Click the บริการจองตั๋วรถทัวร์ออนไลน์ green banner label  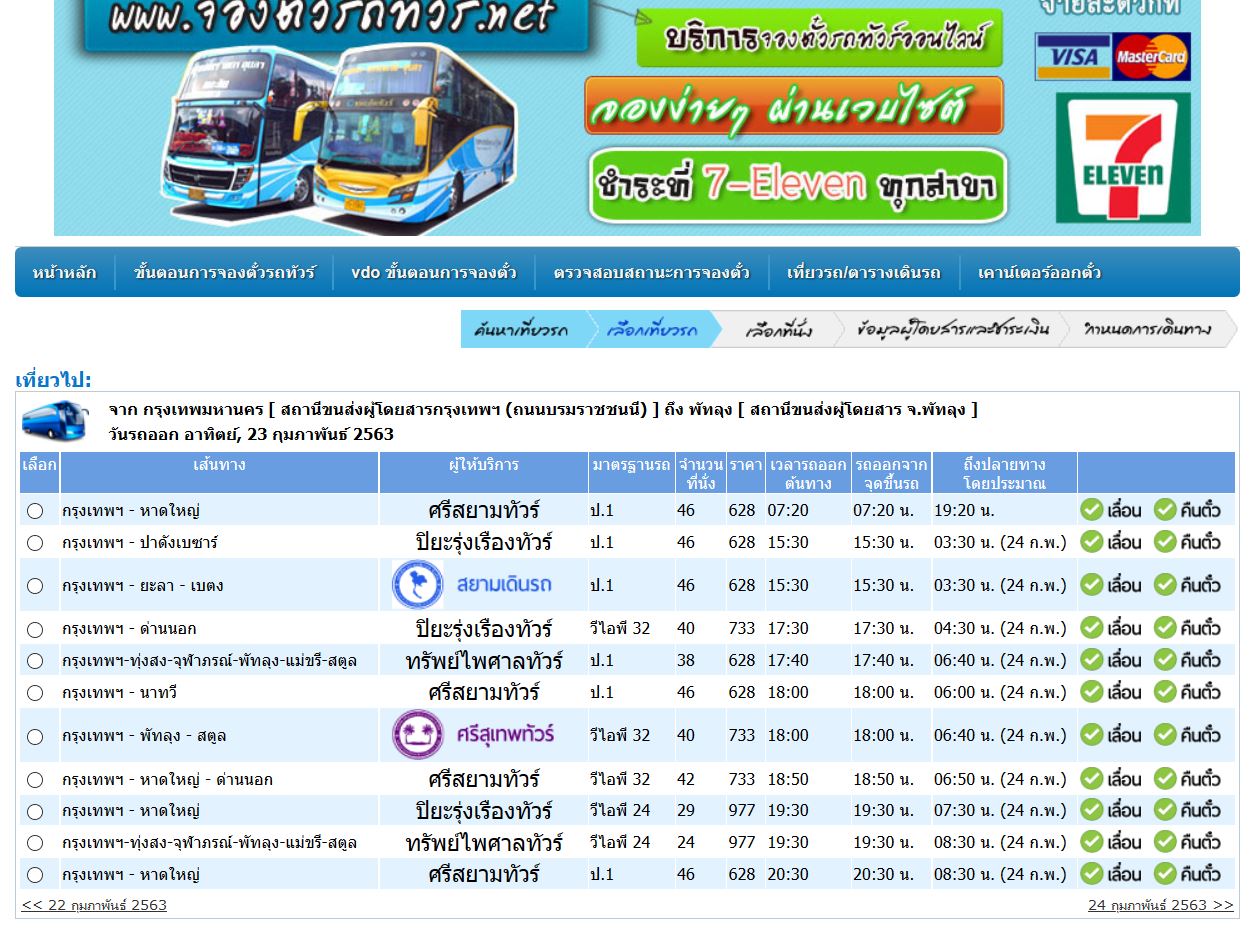click(x=820, y=38)
